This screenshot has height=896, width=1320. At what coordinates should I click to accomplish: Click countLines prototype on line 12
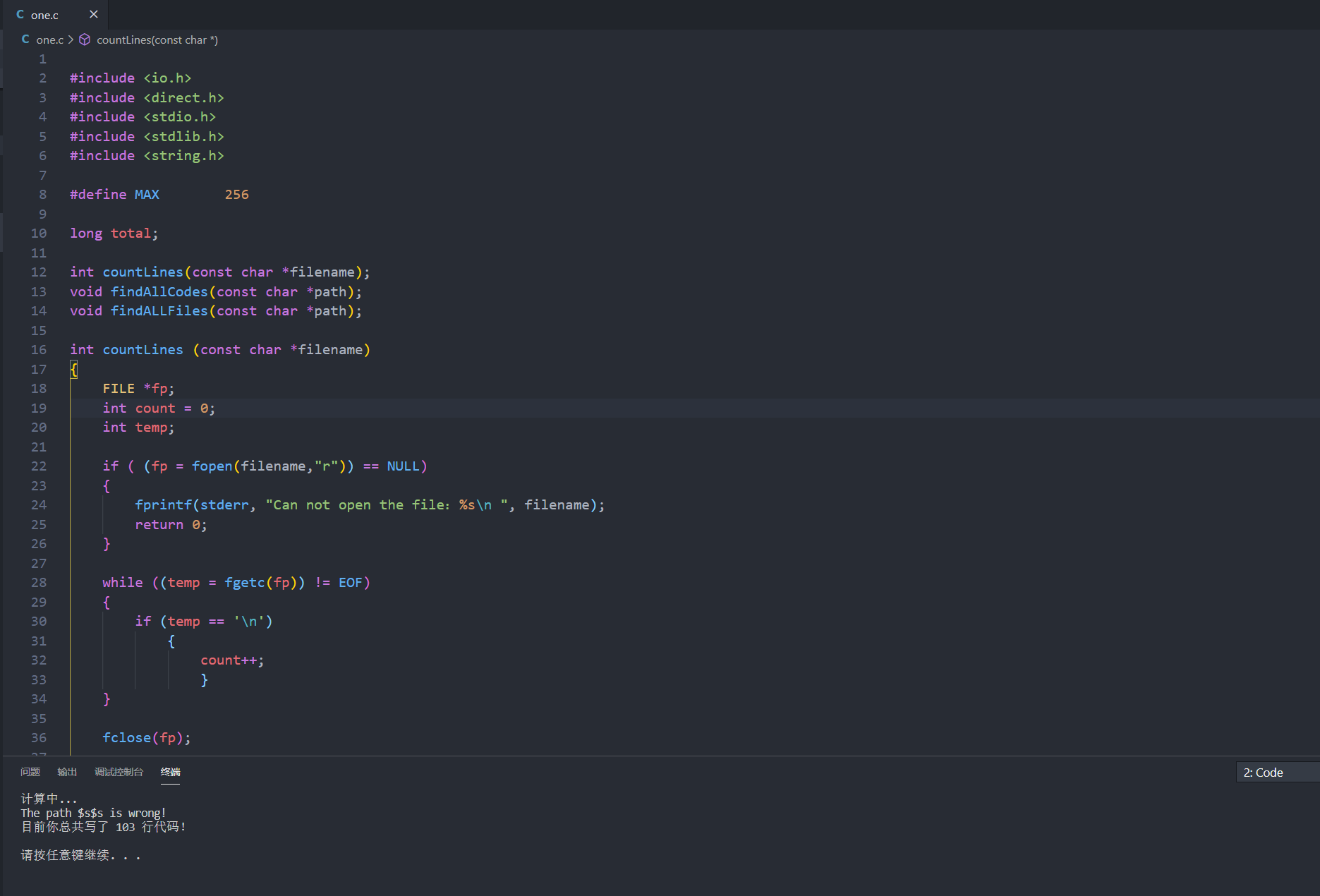pos(220,272)
